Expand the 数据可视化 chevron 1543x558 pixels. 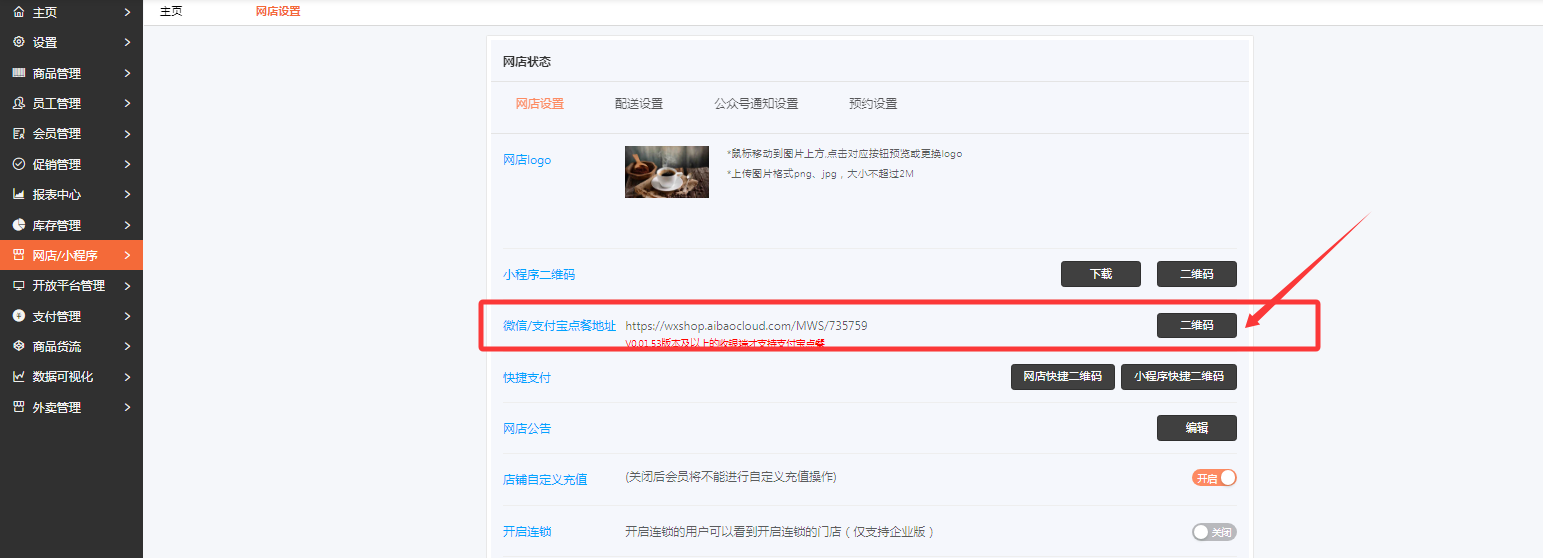(x=127, y=377)
